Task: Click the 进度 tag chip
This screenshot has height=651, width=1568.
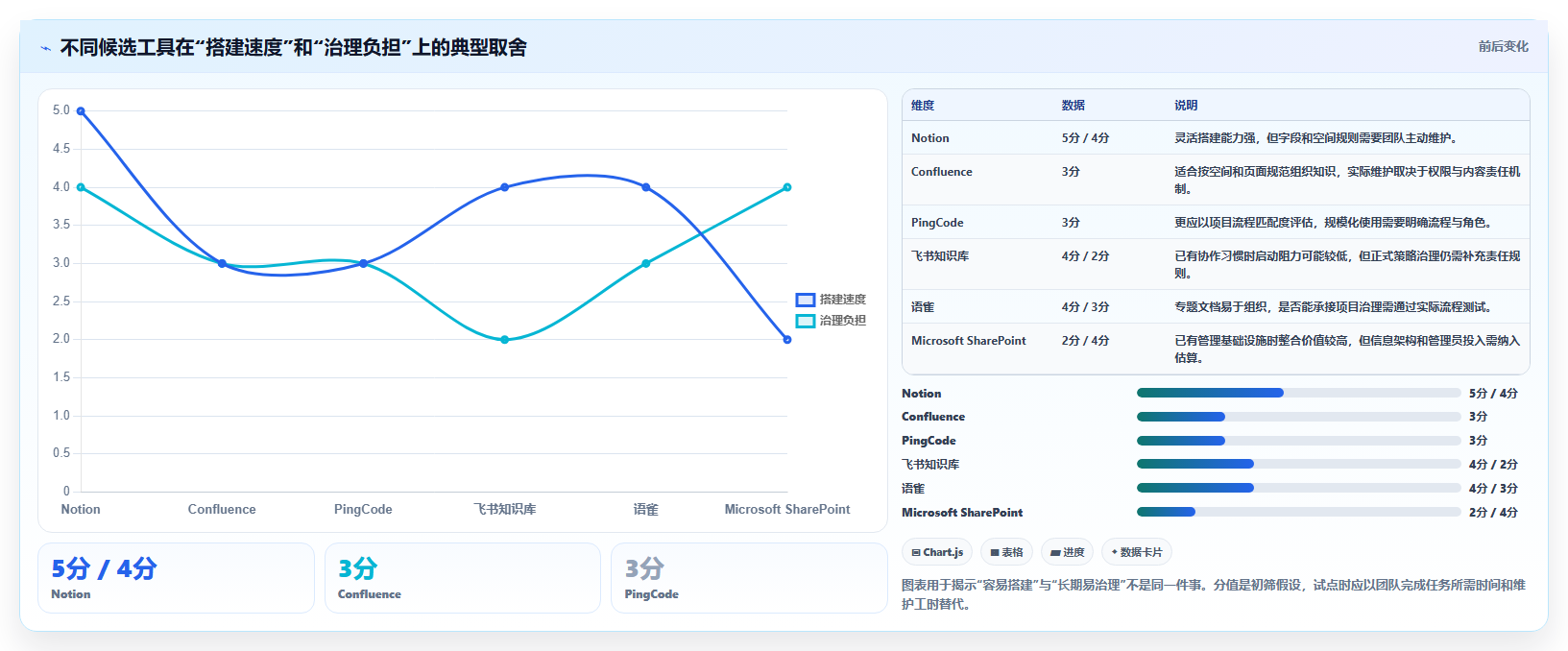Action: tap(1067, 552)
